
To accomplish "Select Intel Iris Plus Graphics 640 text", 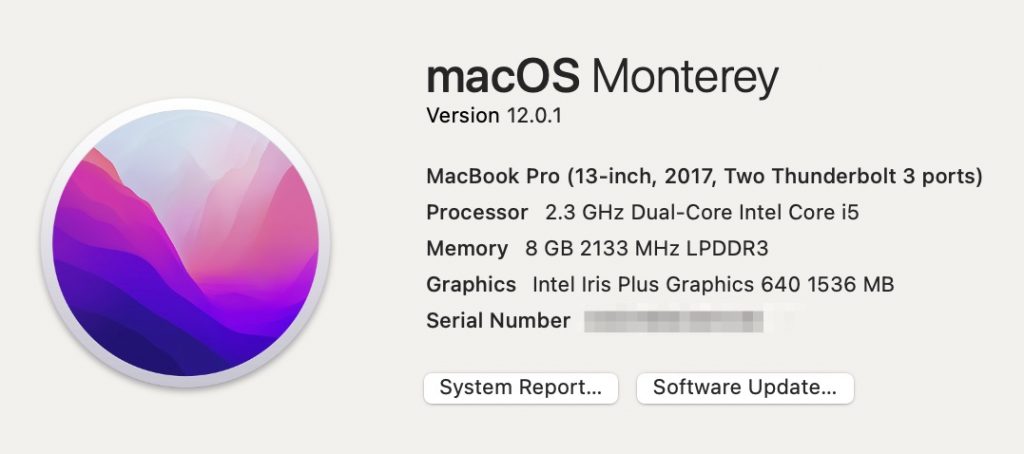I will (x=662, y=285).
